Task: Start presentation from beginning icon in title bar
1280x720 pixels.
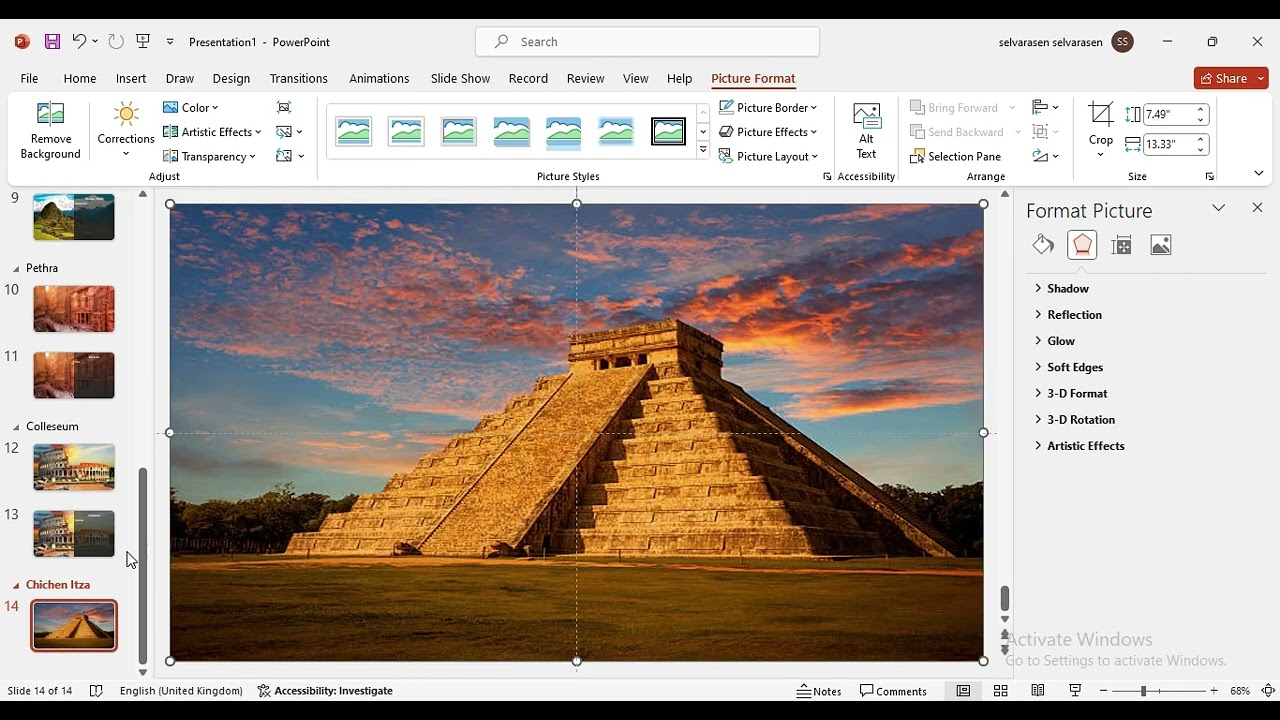Action: [143, 42]
